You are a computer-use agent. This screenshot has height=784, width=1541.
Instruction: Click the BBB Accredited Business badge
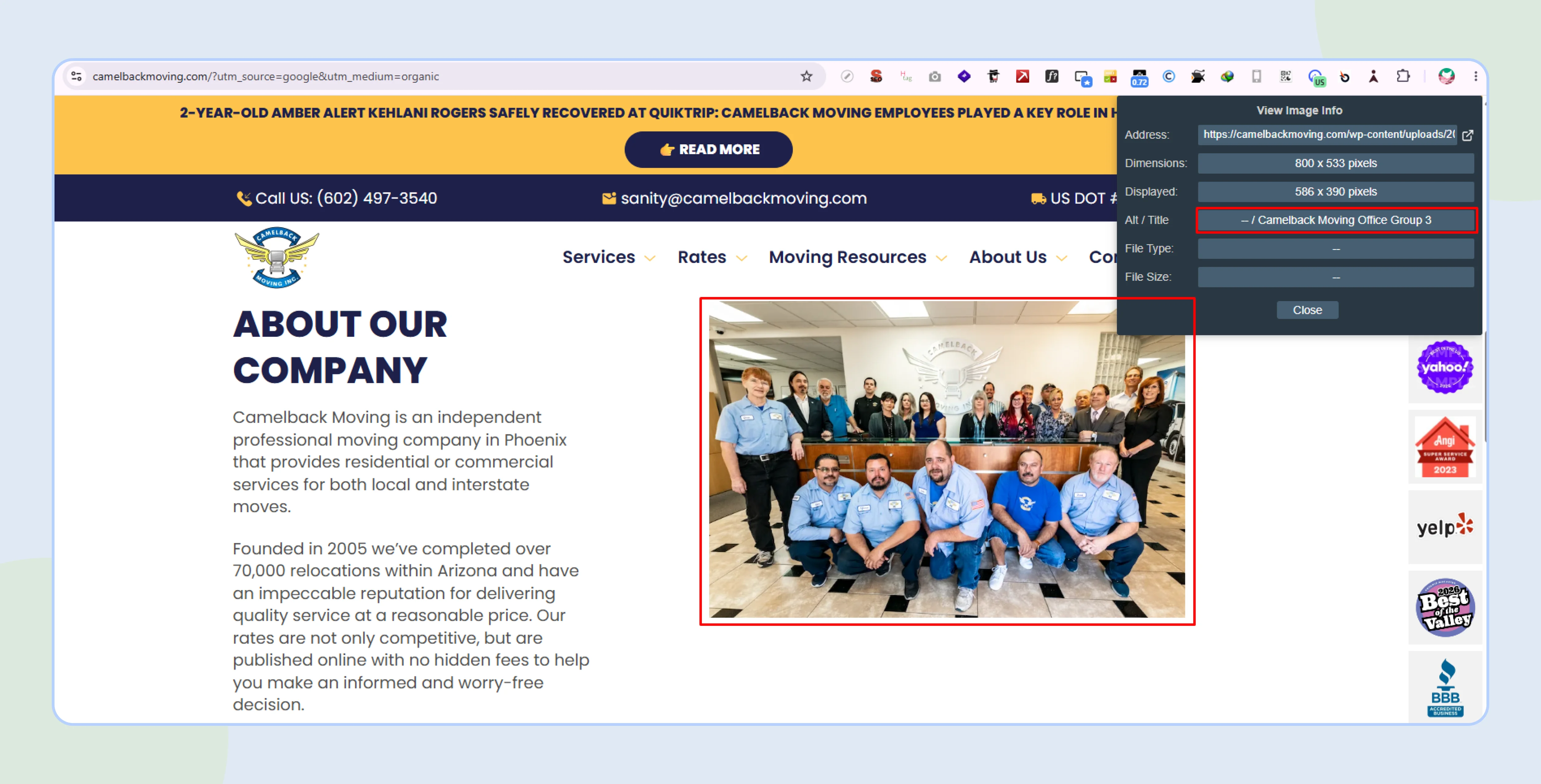tap(1445, 688)
